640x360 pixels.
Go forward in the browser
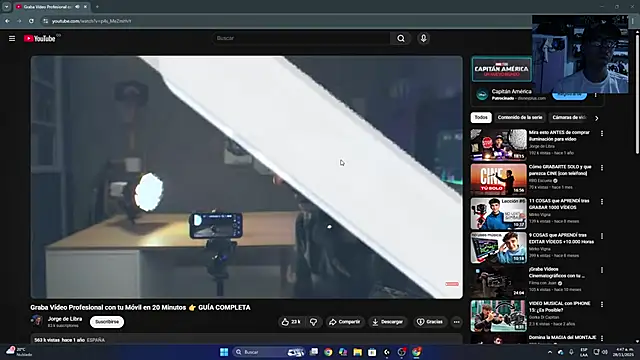[19, 21]
